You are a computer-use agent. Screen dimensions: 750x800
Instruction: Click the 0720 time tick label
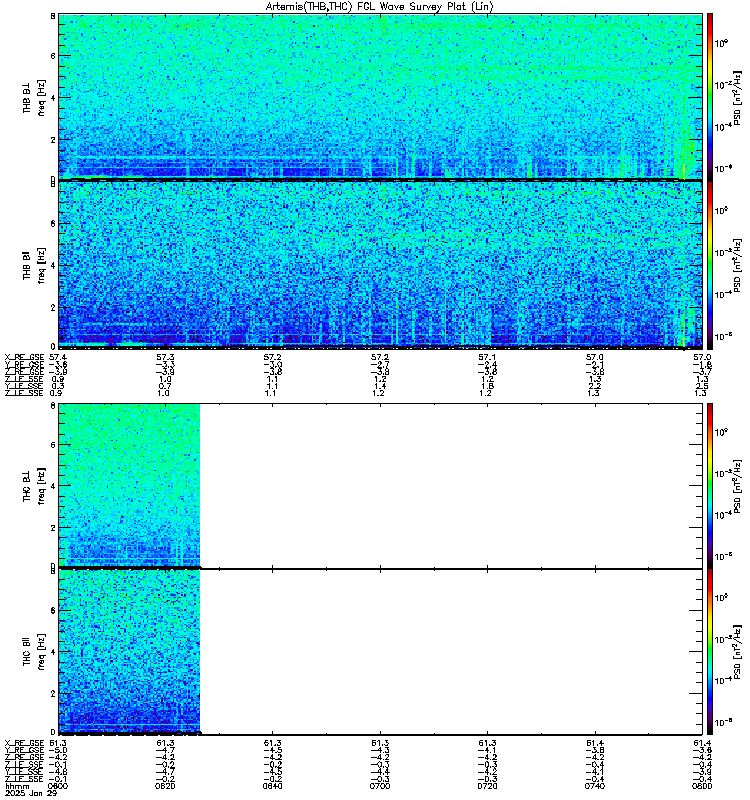point(487,786)
